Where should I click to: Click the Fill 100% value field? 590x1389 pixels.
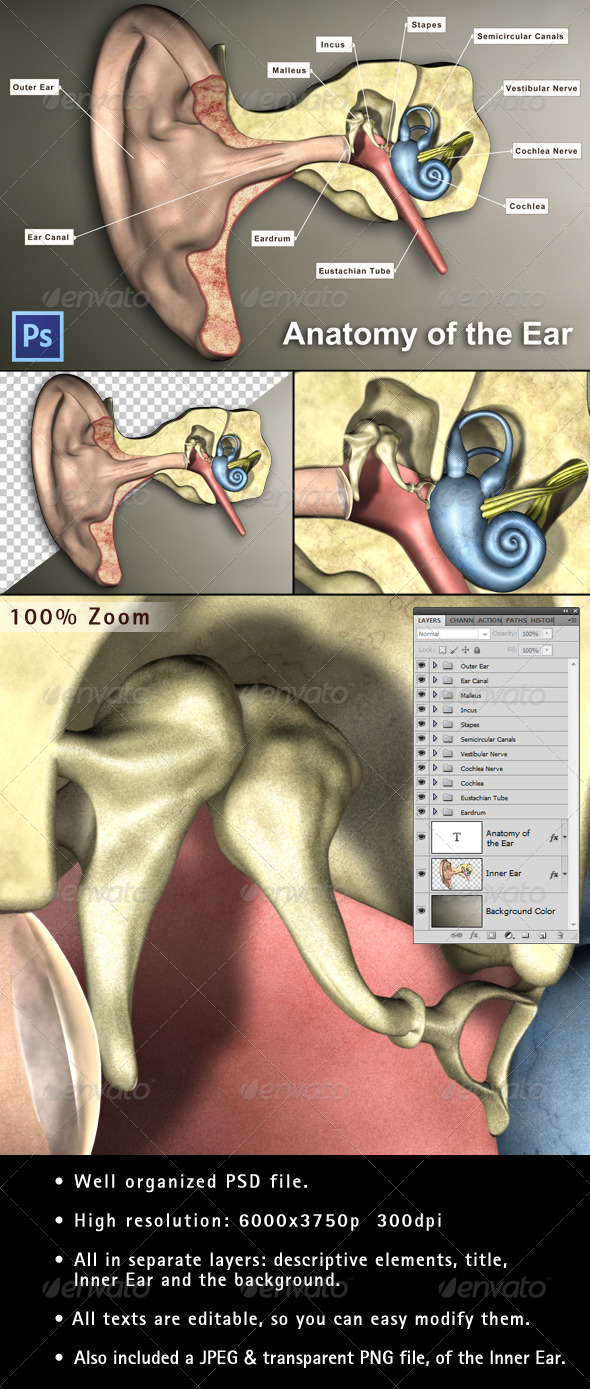[529, 650]
